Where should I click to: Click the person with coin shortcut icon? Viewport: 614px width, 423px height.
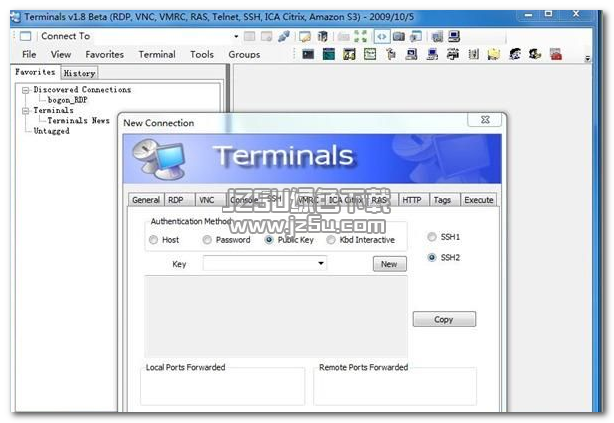click(535, 54)
